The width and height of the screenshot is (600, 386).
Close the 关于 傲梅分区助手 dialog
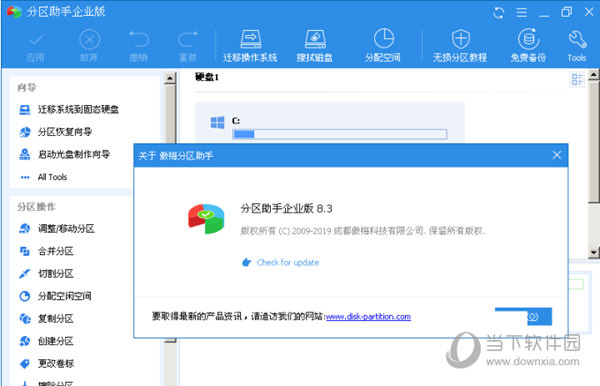coord(557,155)
